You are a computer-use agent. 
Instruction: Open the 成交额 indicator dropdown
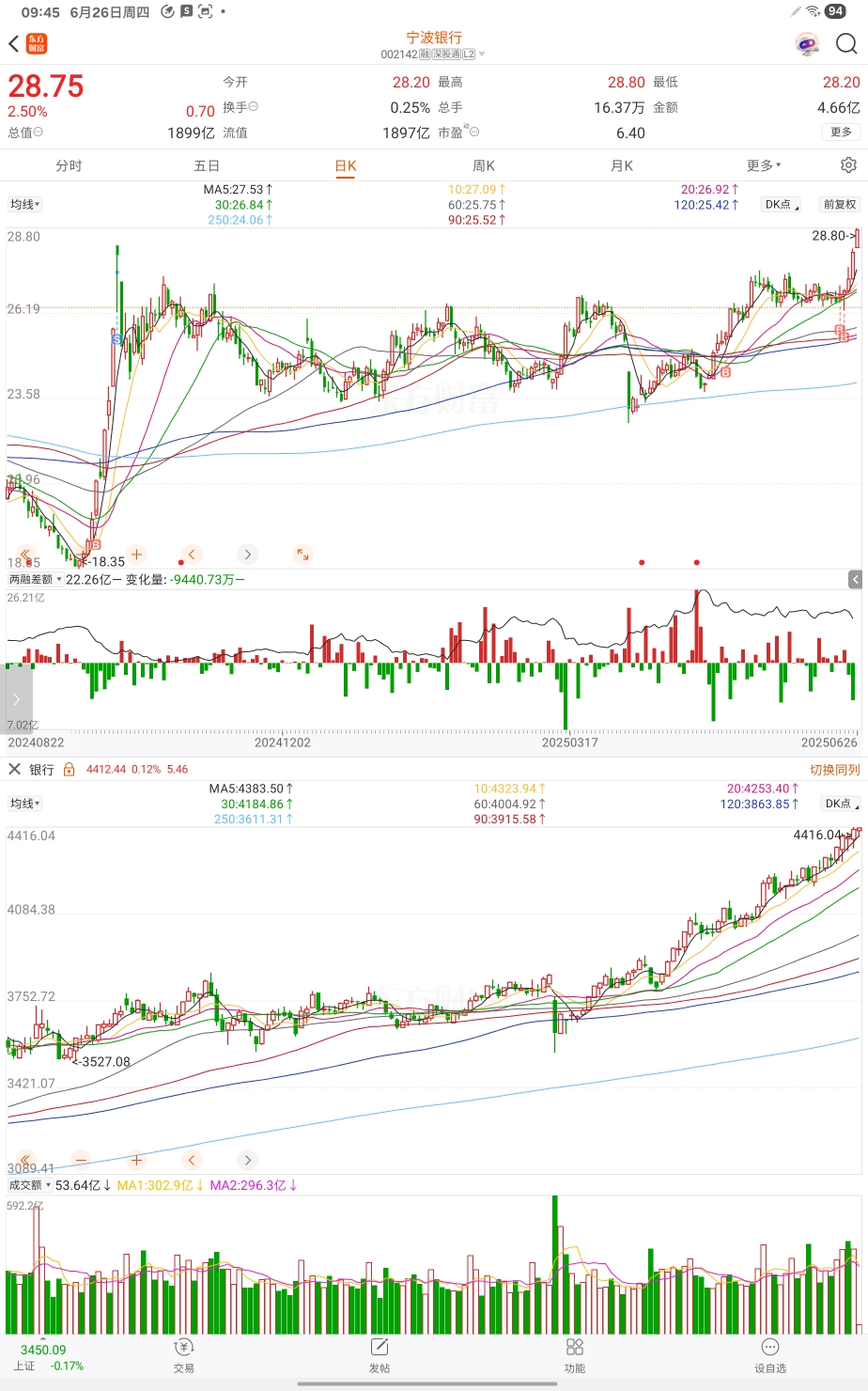pos(30,1185)
